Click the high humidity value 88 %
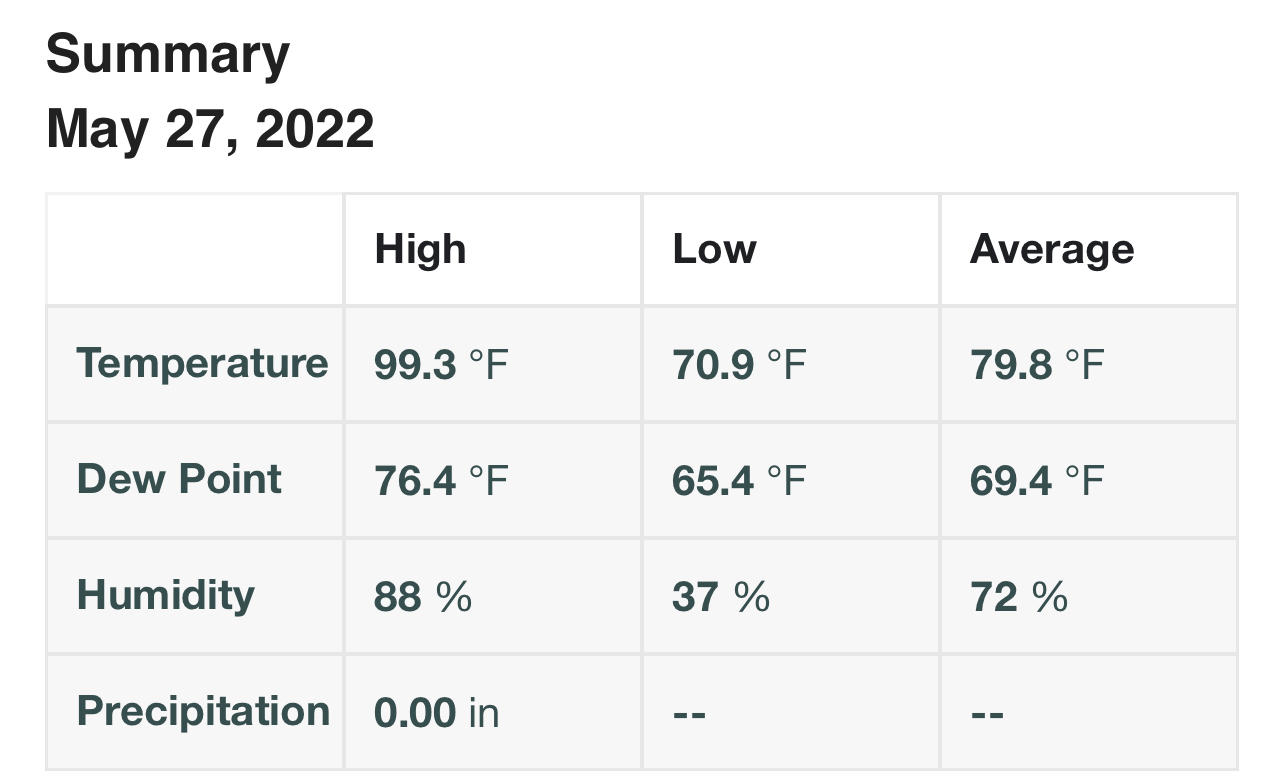The height and width of the screenshot is (780, 1284). (422, 597)
